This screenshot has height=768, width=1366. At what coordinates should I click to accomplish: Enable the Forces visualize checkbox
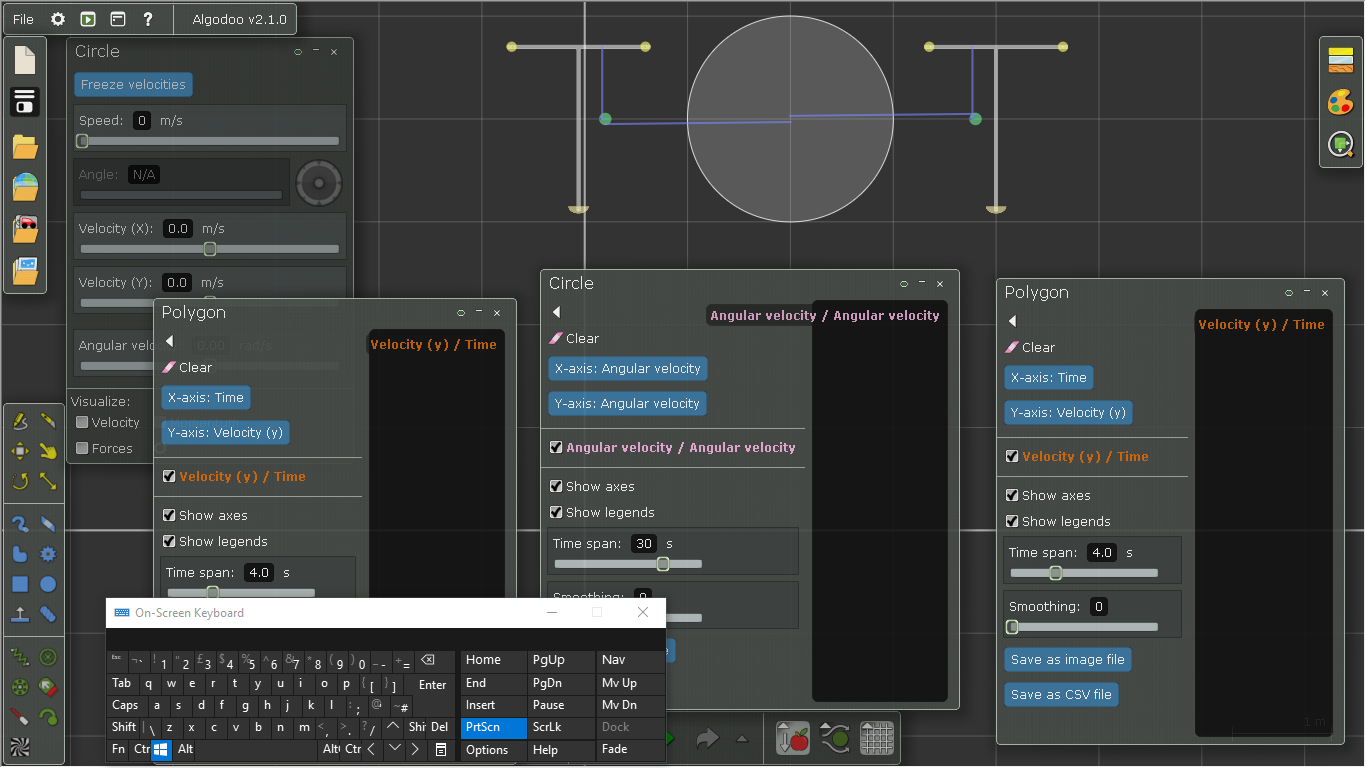(x=83, y=448)
